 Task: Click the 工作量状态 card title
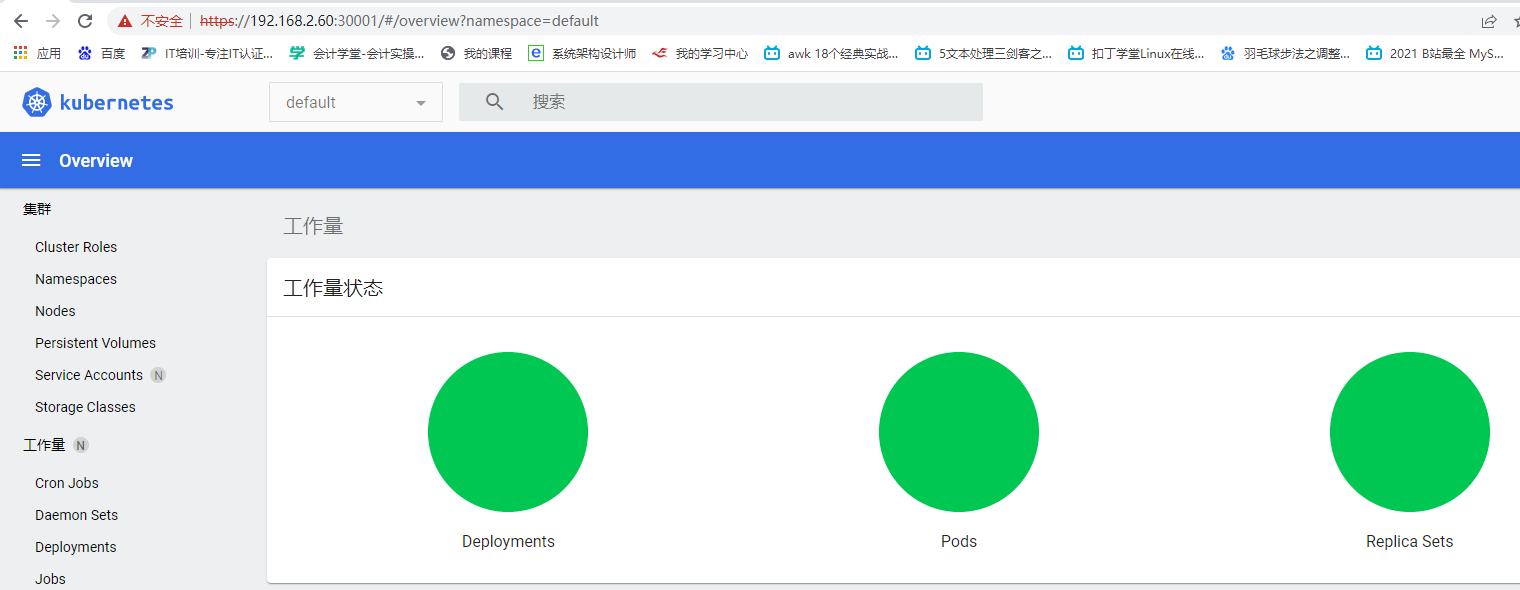[334, 288]
